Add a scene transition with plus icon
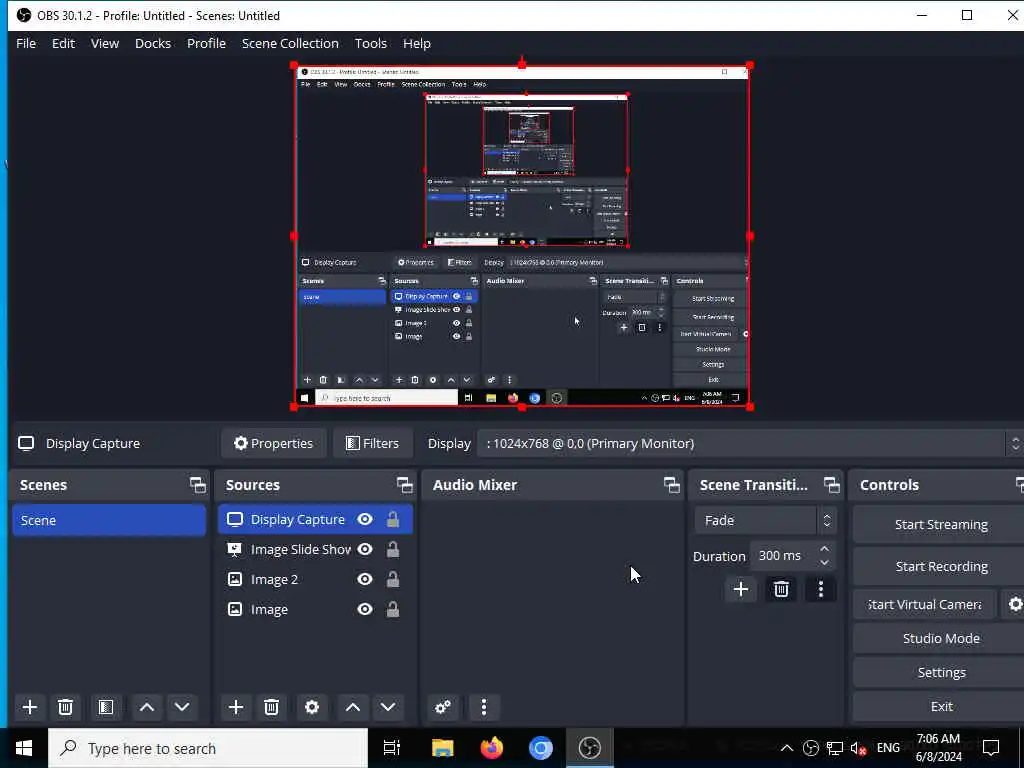The width and height of the screenshot is (1024, 768). 741,589
